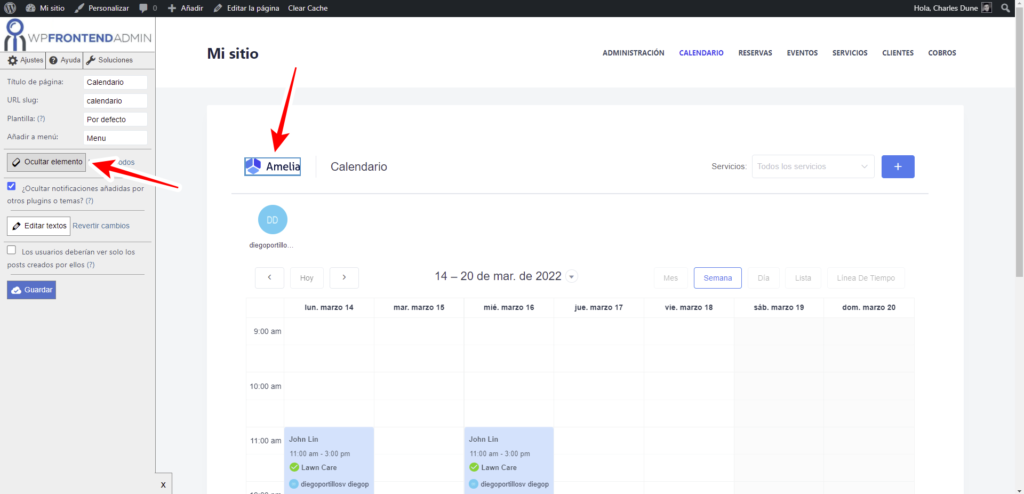
Task: Expand the date range picker arrow
Action: point(571,277)
